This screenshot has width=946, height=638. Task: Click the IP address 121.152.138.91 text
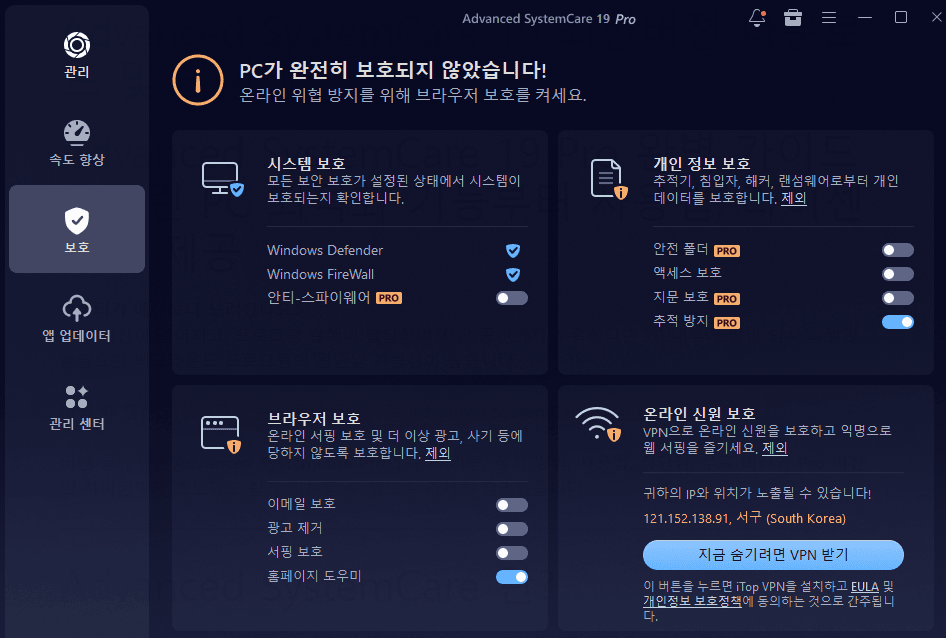coord(686,518)
